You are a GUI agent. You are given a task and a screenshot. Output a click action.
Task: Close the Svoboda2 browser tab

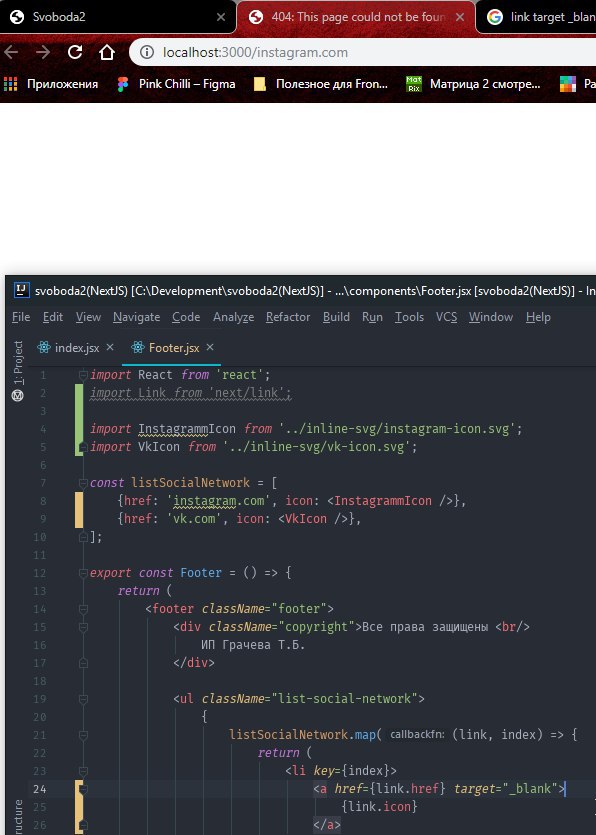click(221, 17)
